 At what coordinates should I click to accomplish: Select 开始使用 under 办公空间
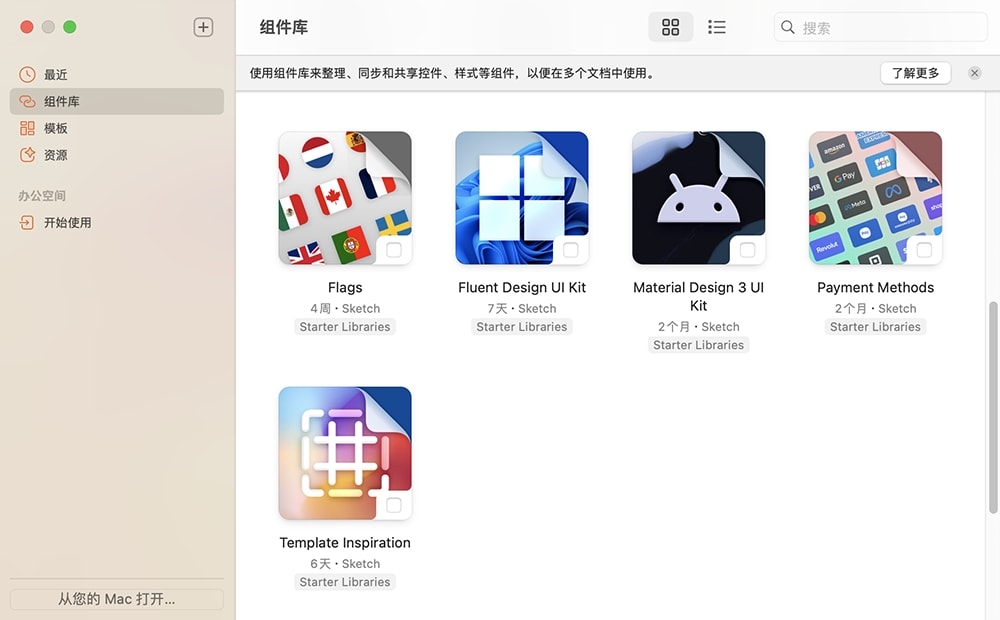[x=117, y=223]
